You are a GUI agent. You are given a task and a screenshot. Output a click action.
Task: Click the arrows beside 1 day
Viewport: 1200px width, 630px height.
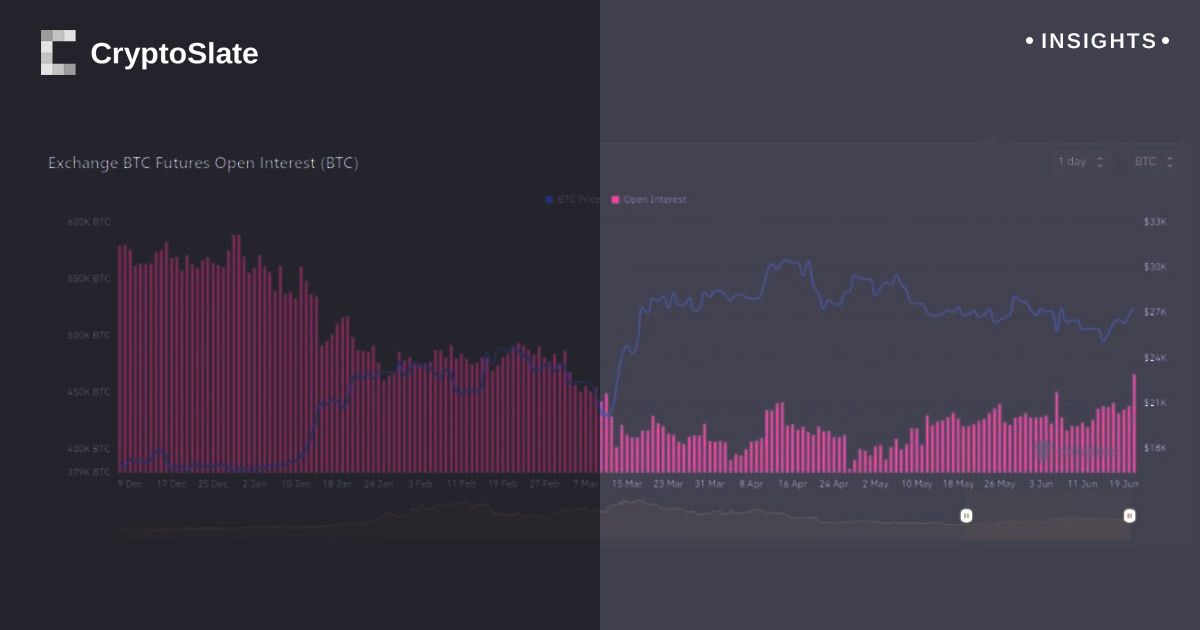pyautogui.click(x=1101, y=162)
